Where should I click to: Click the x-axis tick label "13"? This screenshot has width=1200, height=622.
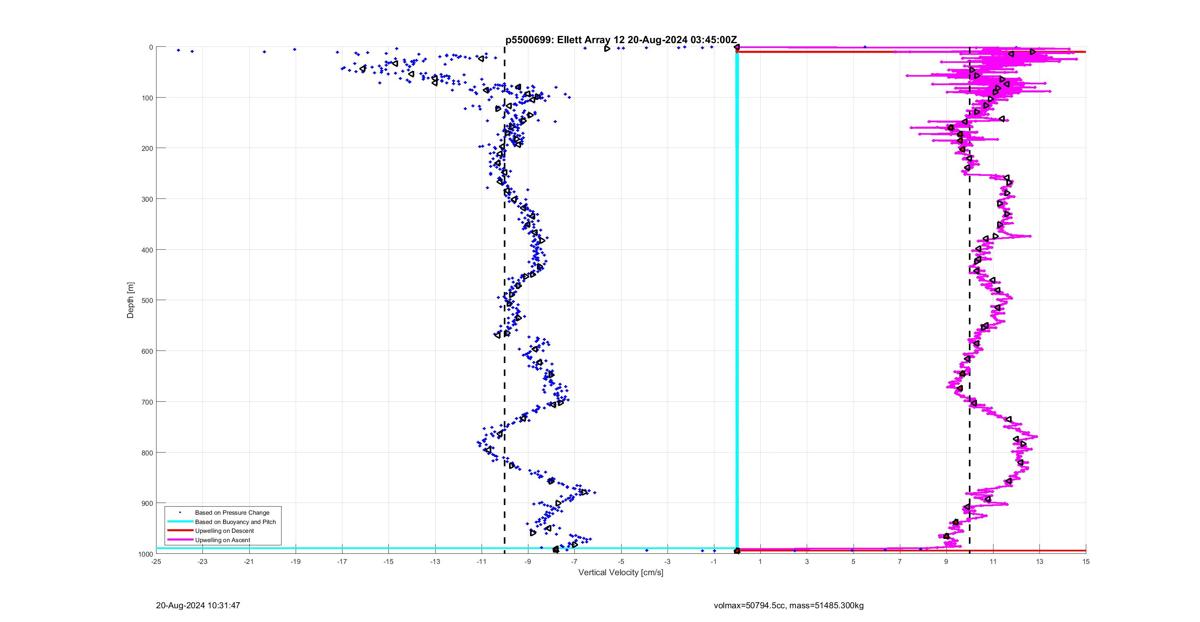tap(1040, 561)
